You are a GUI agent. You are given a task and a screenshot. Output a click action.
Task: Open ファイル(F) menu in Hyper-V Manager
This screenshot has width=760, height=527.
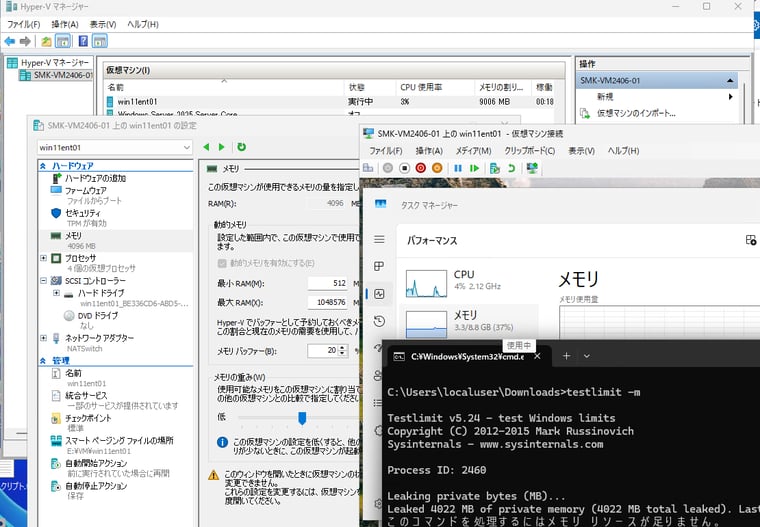point(24,24)
